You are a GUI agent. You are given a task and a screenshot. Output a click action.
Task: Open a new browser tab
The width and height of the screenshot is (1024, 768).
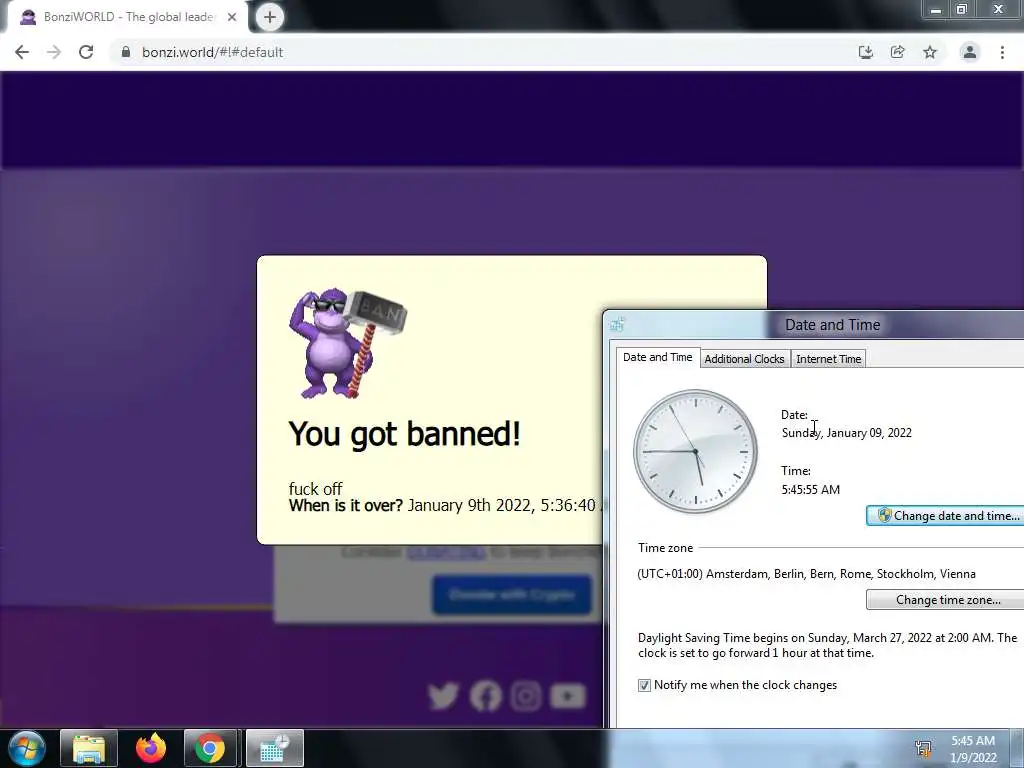270,17
